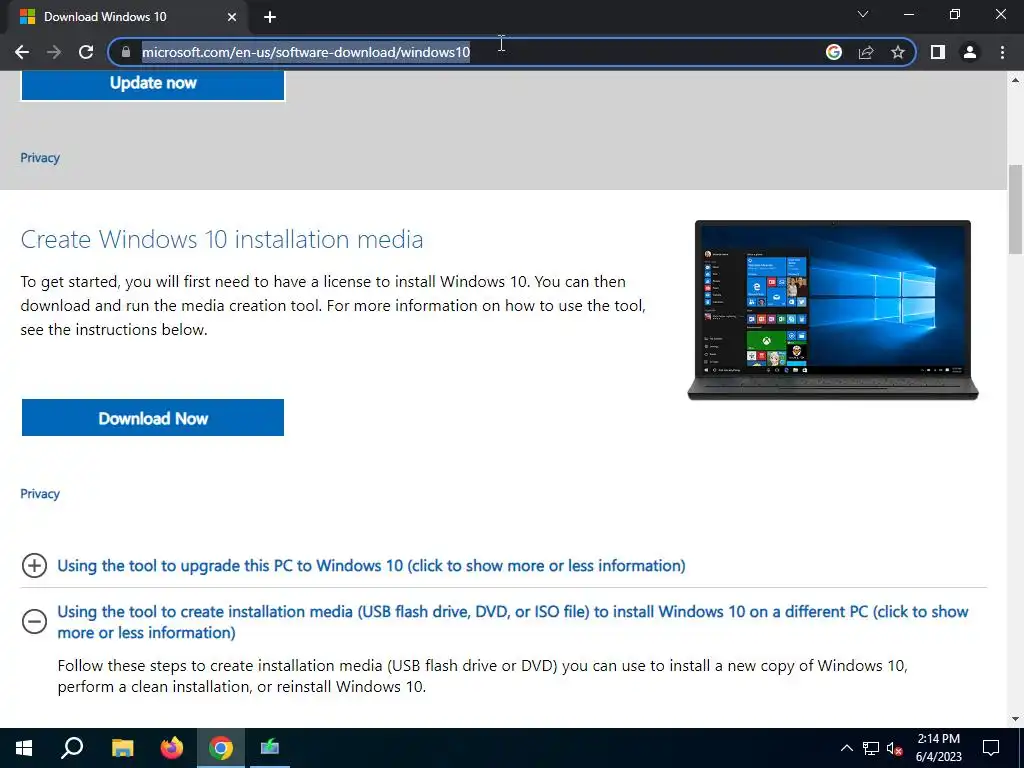Click the muted volume tray icon
This screenshot has height=768, width=1024.
[895, 748]
